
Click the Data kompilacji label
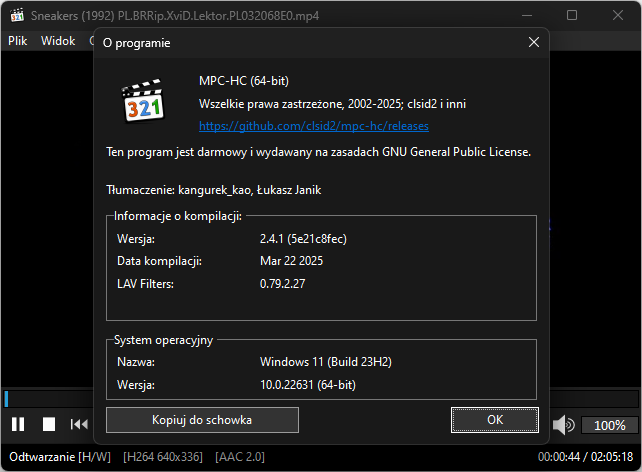(x=159, y=261)
